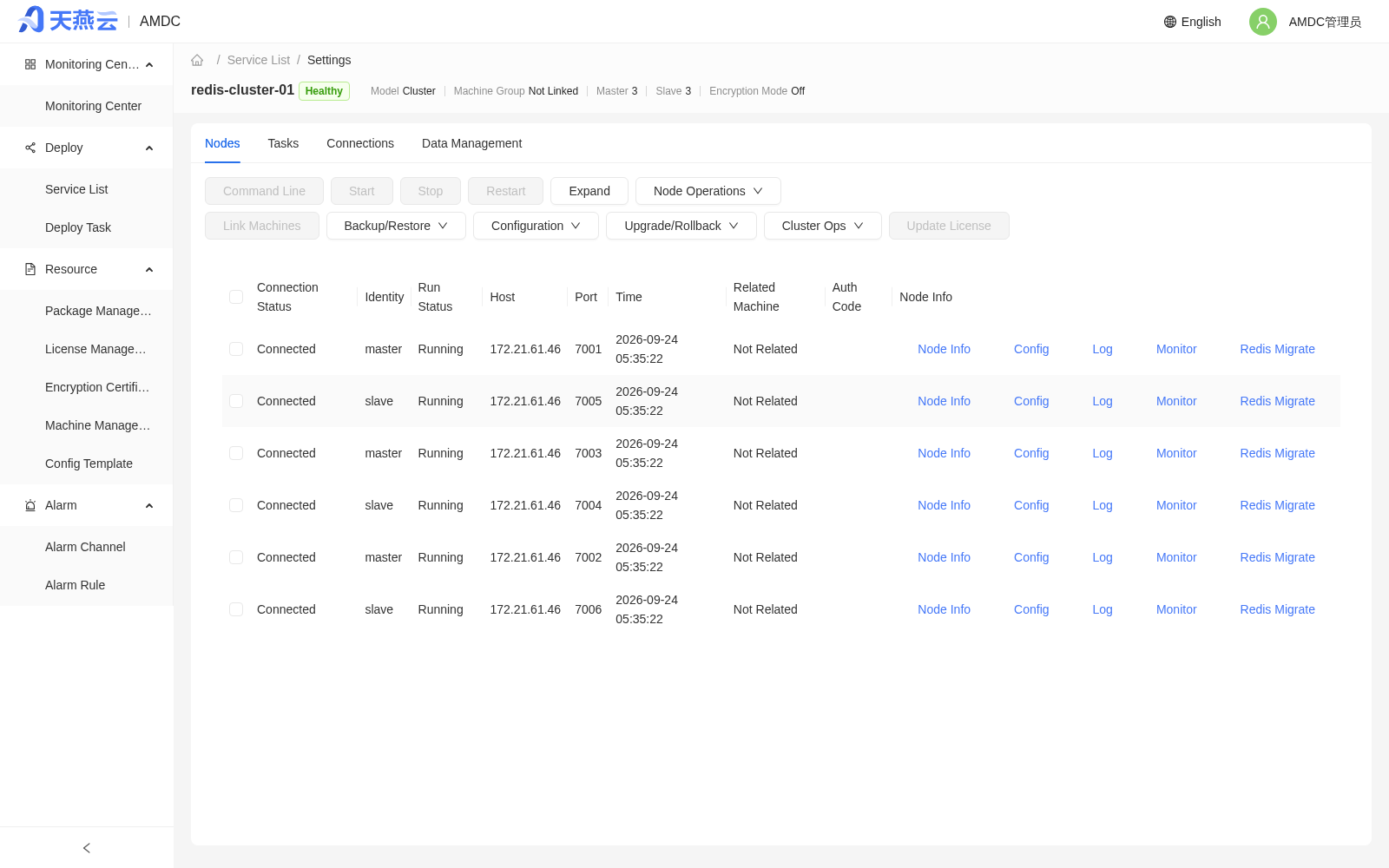Open Alarm Rule in sidebar

coord(75,585)
